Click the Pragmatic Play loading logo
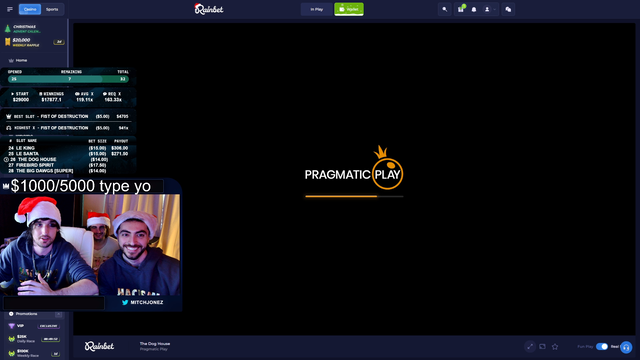 pos(354,168)
